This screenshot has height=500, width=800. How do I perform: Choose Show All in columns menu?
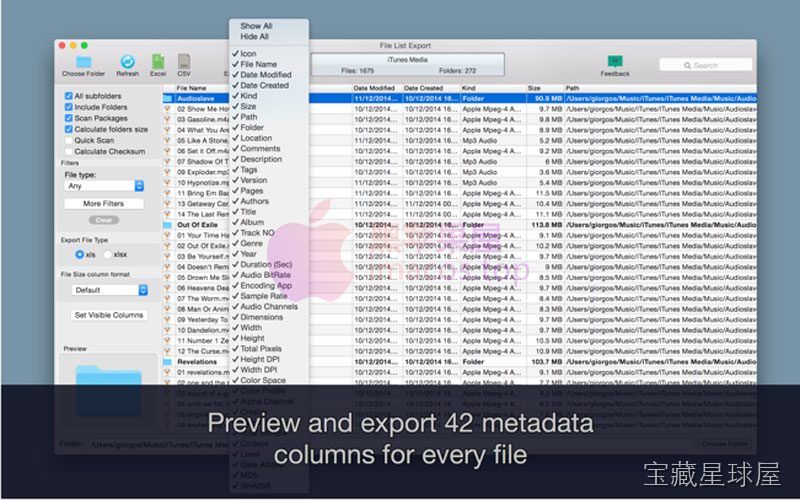tap(256, 26)
